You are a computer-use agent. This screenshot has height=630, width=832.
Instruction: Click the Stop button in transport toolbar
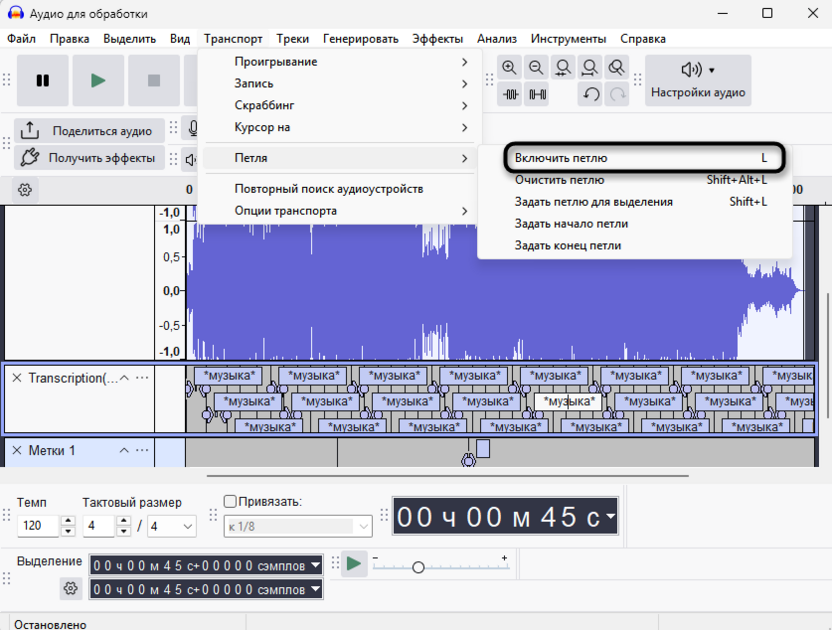[154, 81]
